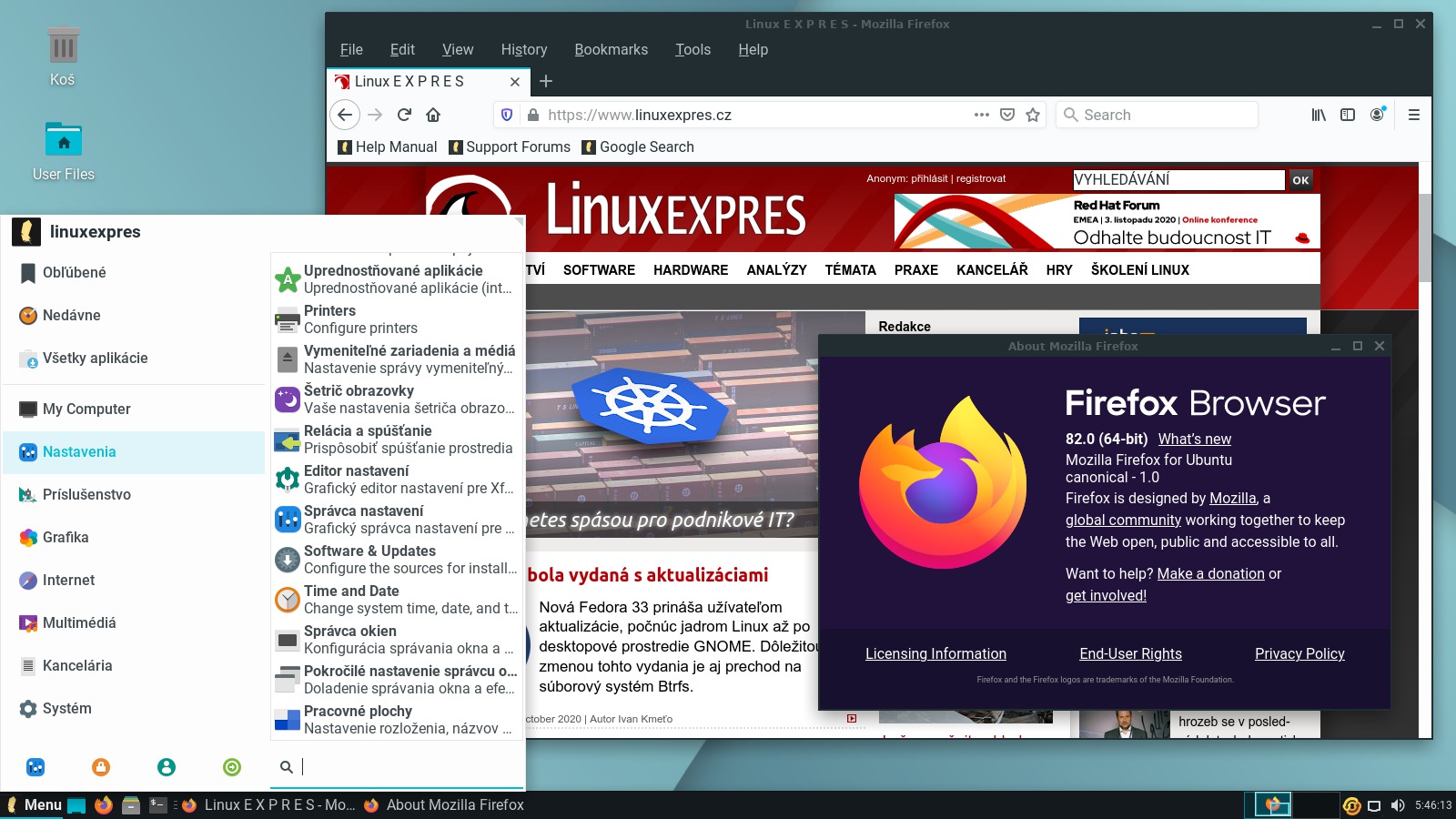Open the History menu
Viewport: 1456px width, 819px height.
523,49
